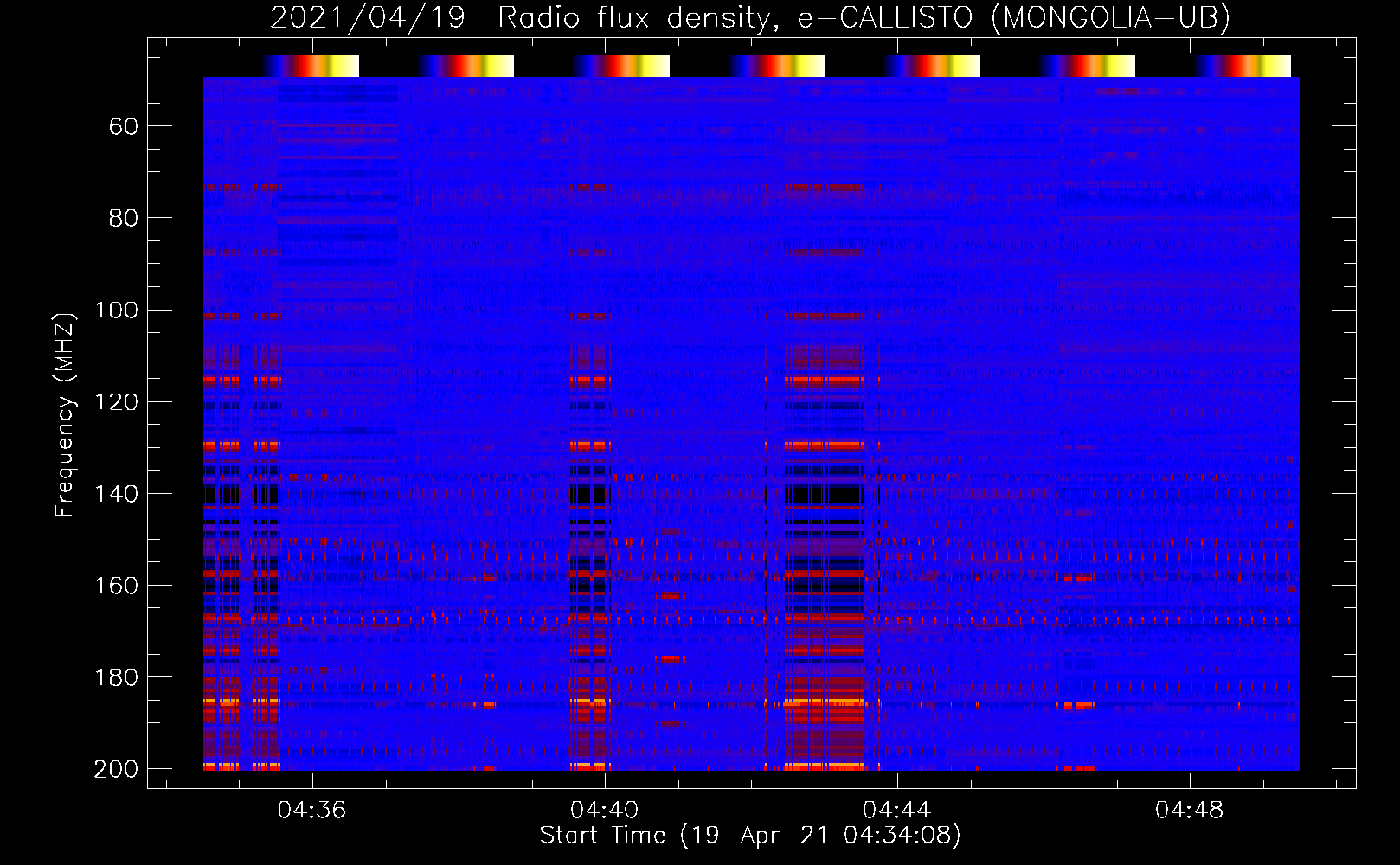Click the plot title naming e-CALLISTO (MONGOLIA-UB)
This screenshot has height=865, width=1400.
750,18
